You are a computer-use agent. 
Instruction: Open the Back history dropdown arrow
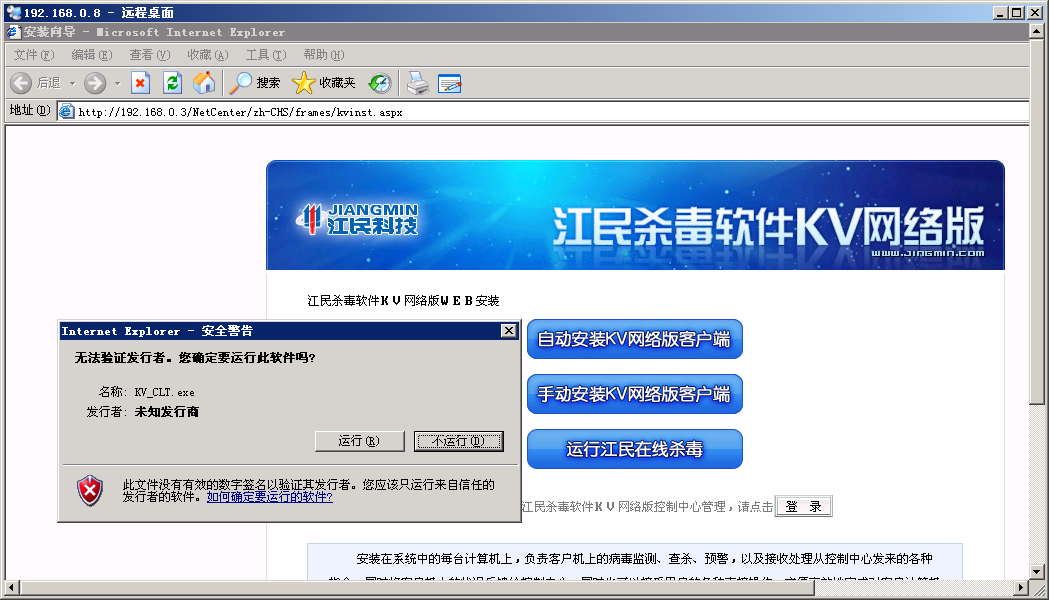coord(72,84)
